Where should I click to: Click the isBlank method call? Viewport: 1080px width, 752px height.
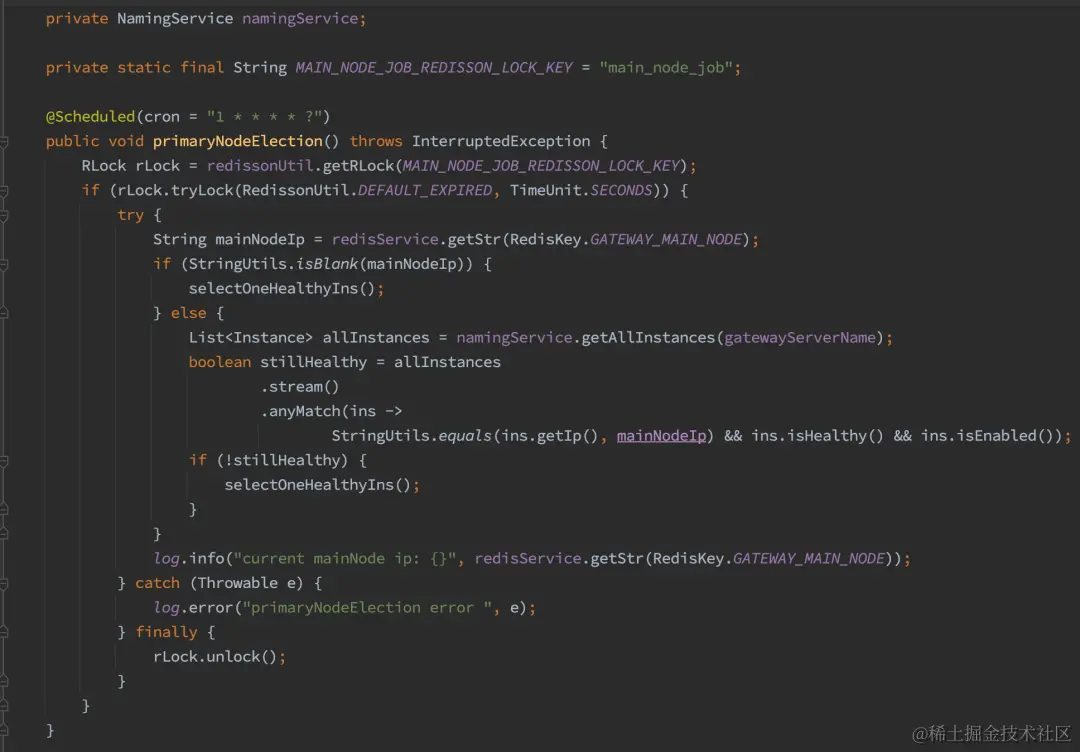(x=327, y=264)
